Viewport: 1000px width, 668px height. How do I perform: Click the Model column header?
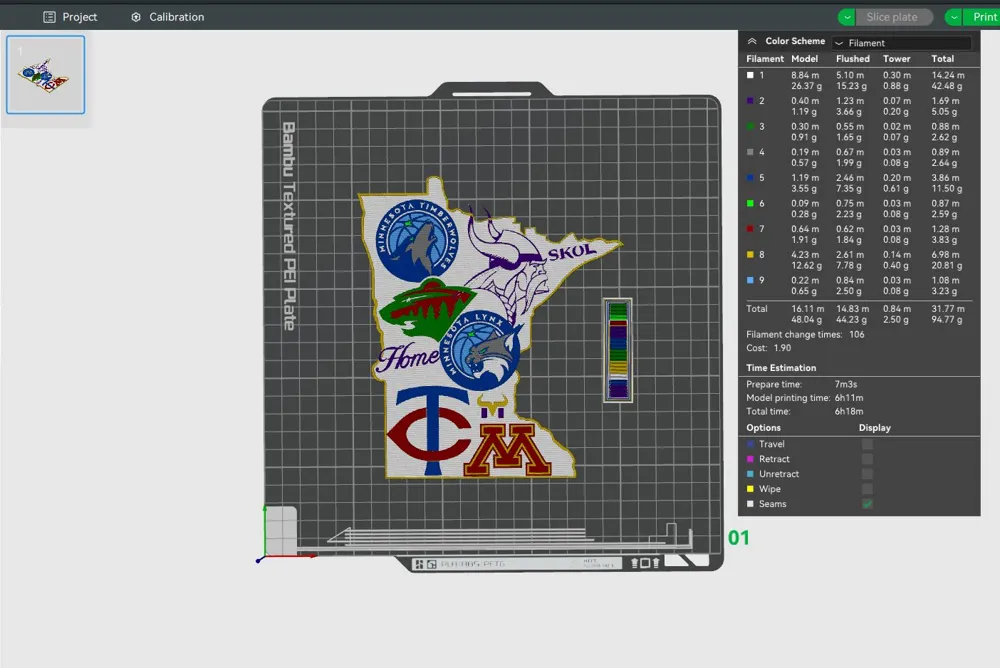(804, 59)
